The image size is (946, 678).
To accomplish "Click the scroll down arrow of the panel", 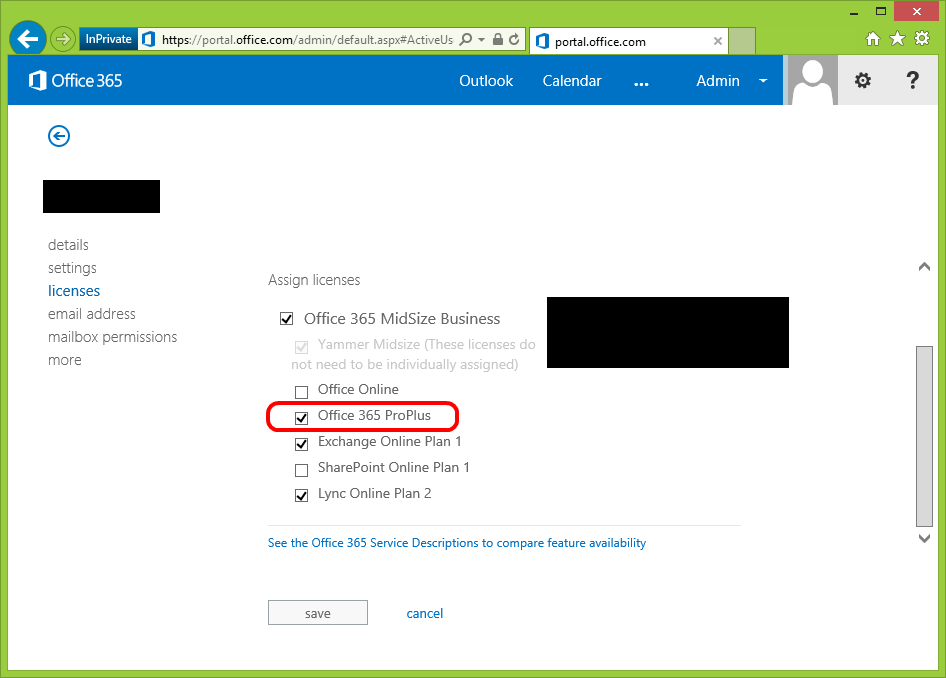I will (x=924, y=538).
